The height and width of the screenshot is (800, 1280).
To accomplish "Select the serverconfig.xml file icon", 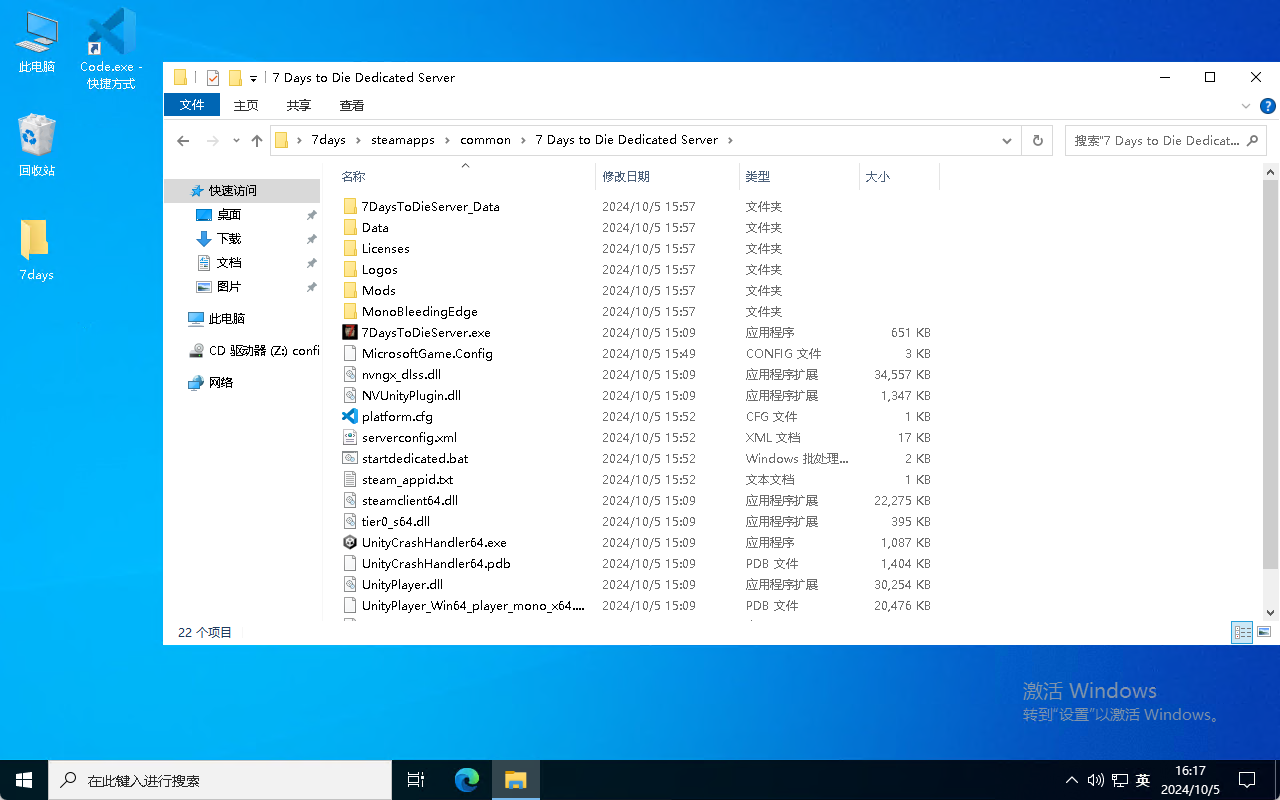I will coord(350,437).
